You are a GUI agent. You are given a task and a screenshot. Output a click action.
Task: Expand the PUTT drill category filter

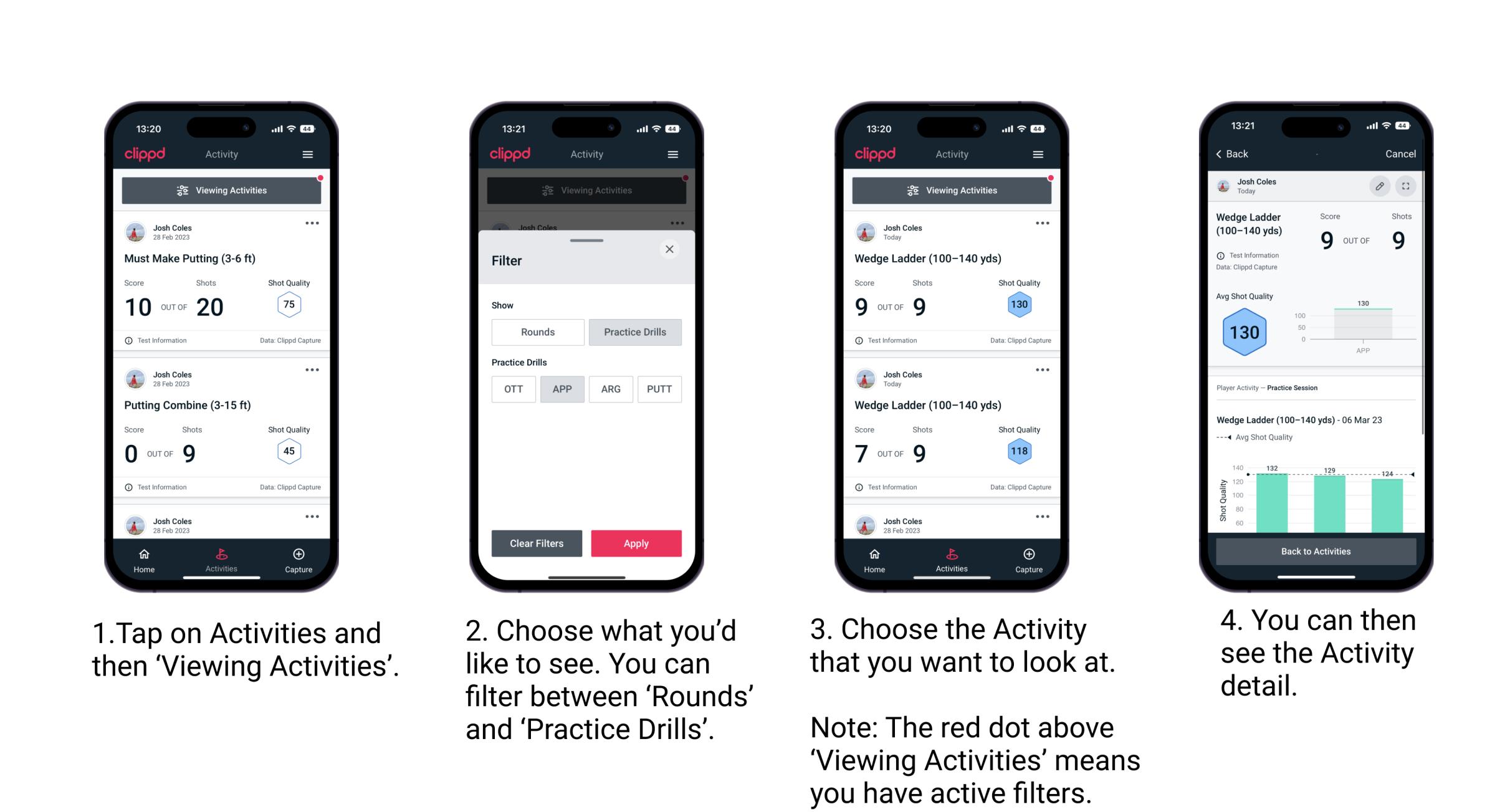pyautogui.click(x=658, y=389)
